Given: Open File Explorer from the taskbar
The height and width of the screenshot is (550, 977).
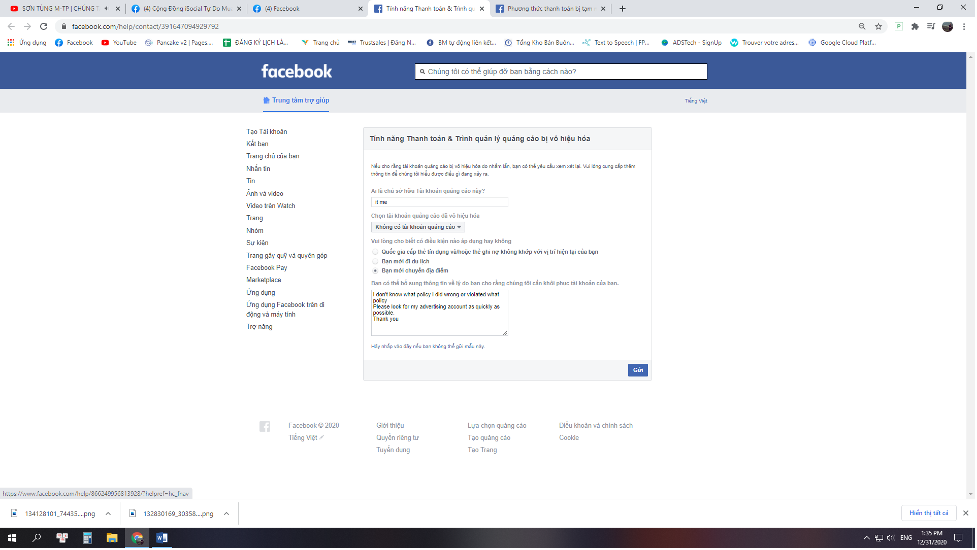Looking at the screenshot, I should [x=112, y=538].
